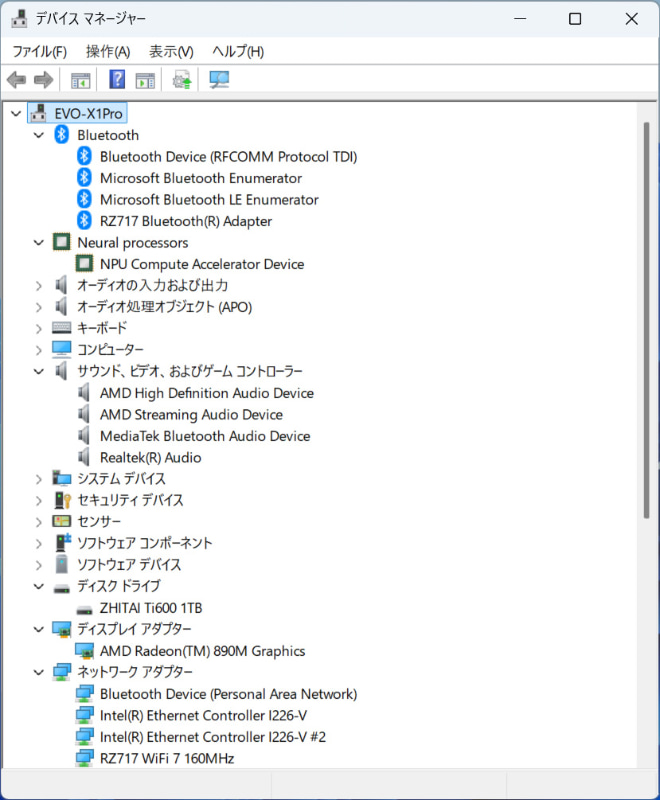
Task: Collapse the Bluetooth category
Action: [39, 135]
